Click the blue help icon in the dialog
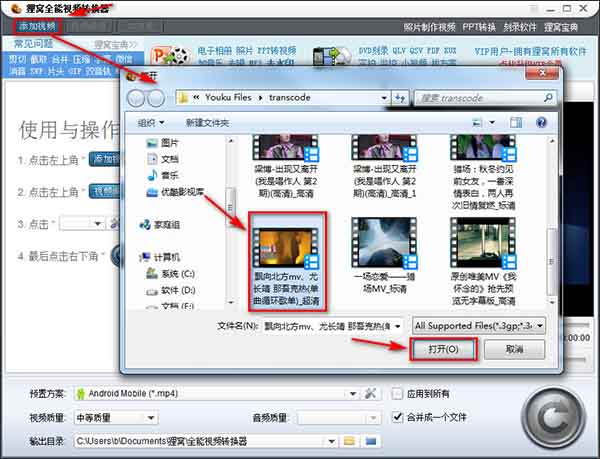The image size is (600, 459). pos(541,122)
